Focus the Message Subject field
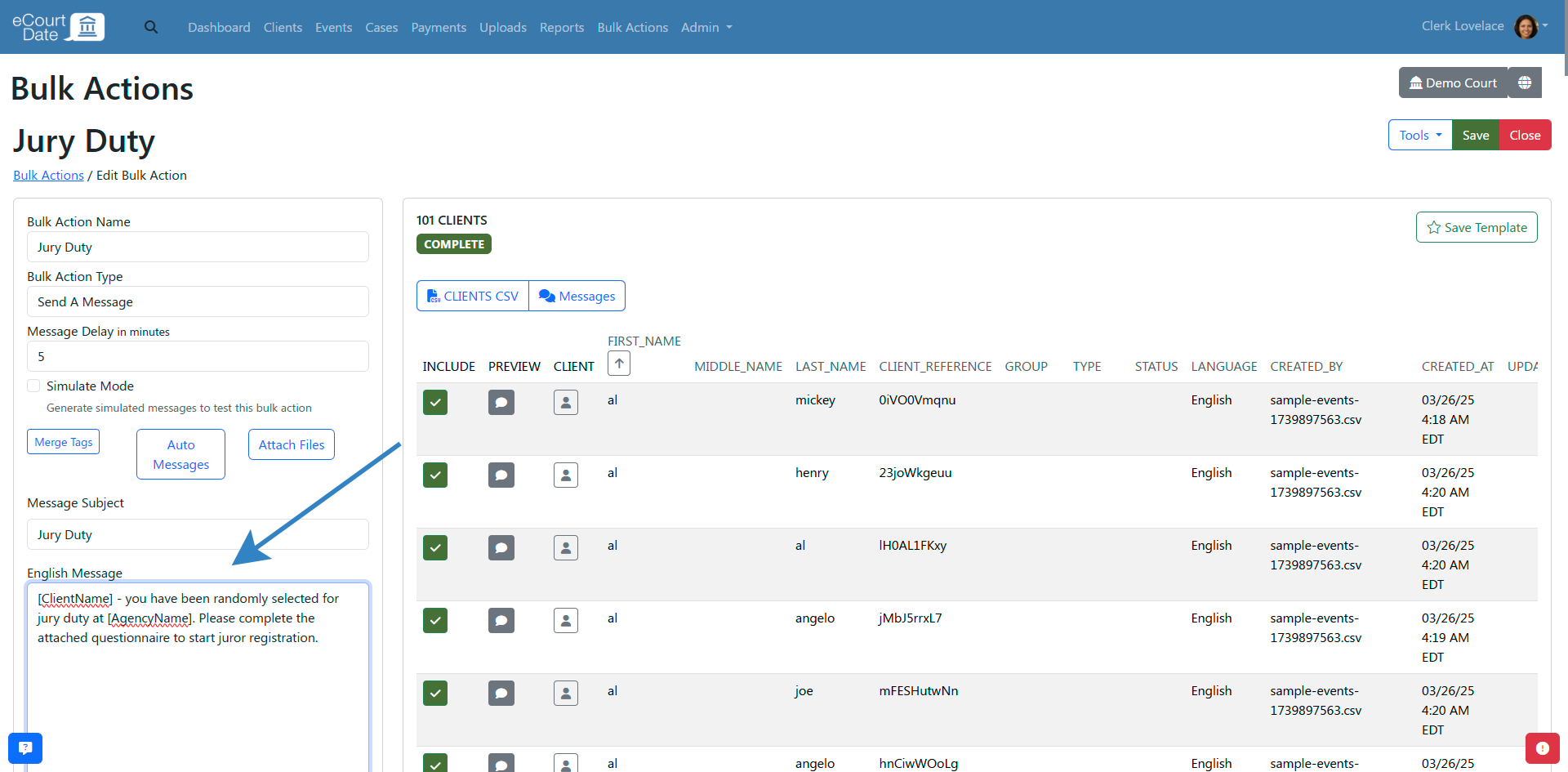 coord(198,534)
